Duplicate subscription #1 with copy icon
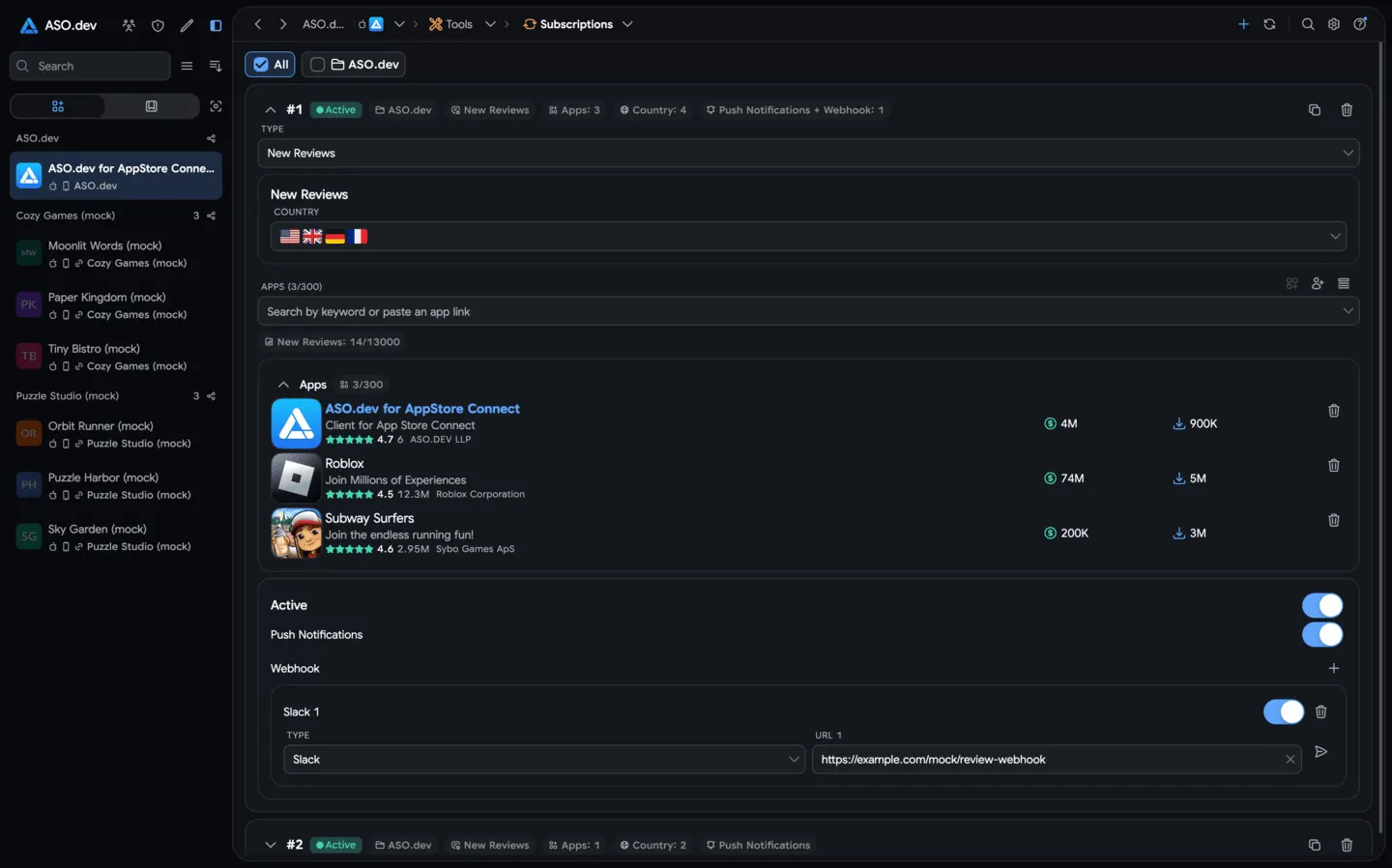 (1314, 110)
